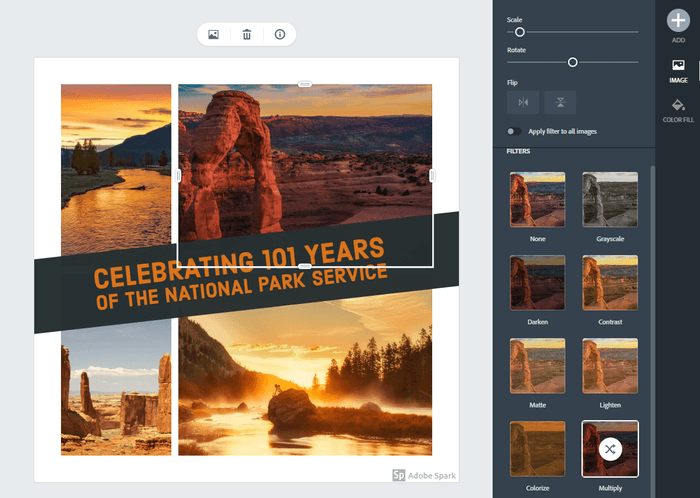Shuffle the Multiply filter variation

coord(610,449)
